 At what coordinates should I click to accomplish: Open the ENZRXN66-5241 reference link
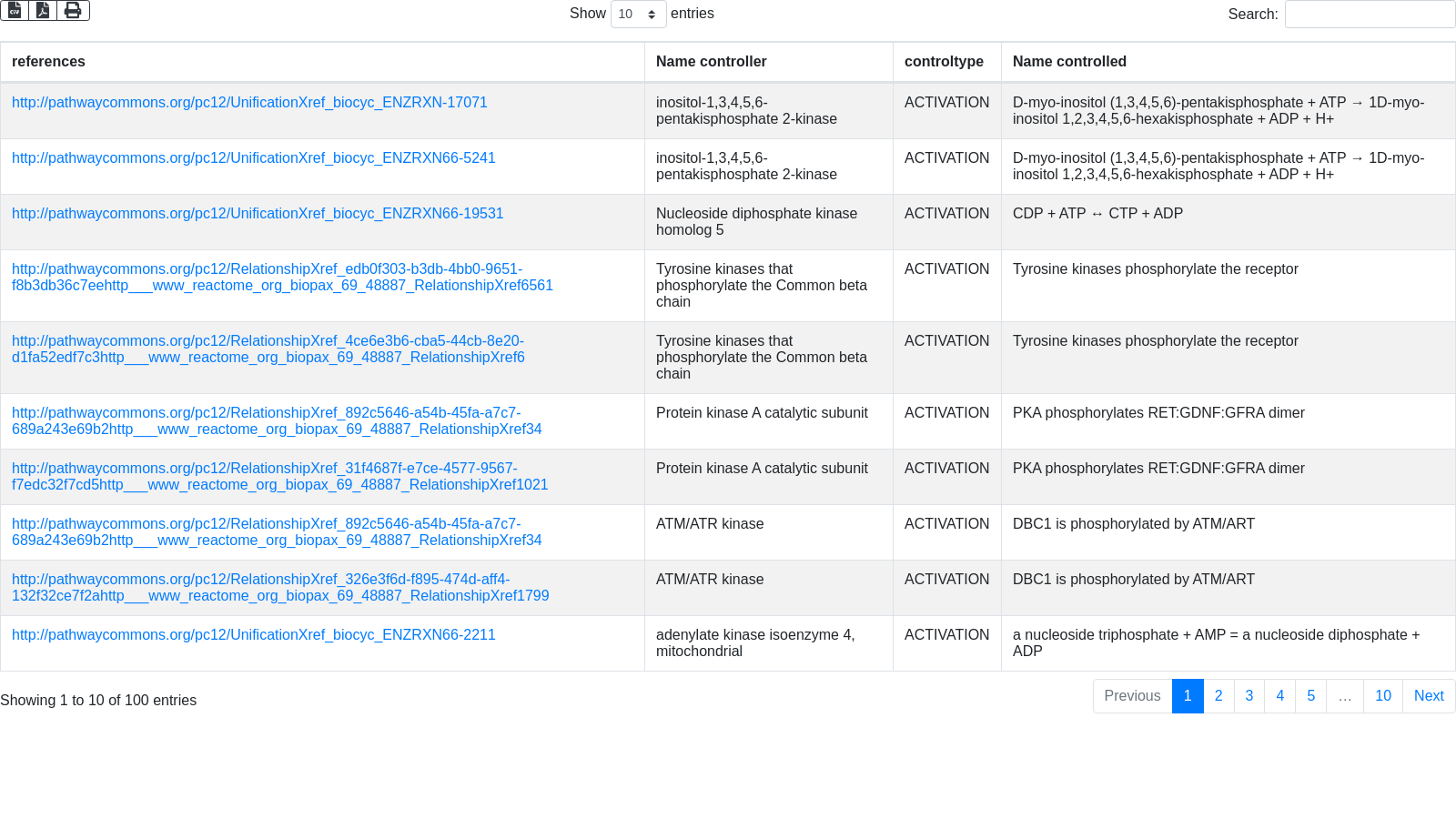[253, 158]
